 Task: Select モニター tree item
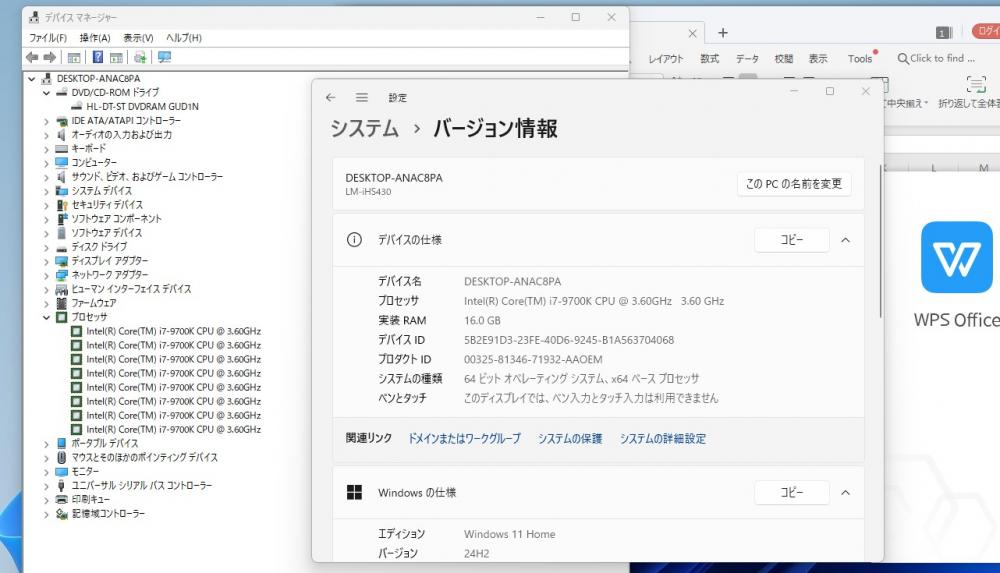coord(85,472)
